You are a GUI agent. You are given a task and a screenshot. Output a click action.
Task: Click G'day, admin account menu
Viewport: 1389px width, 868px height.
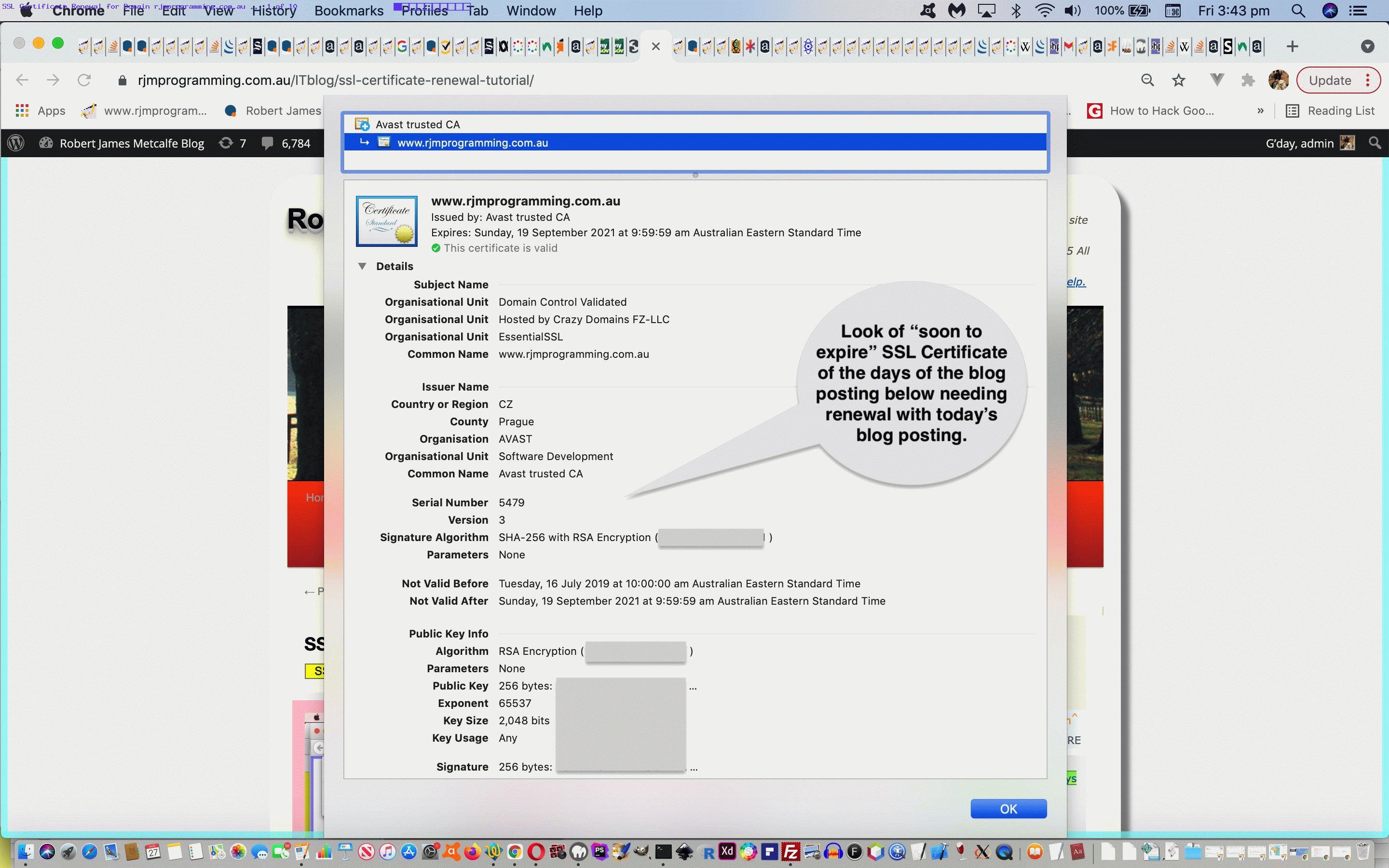(1310, 143)
